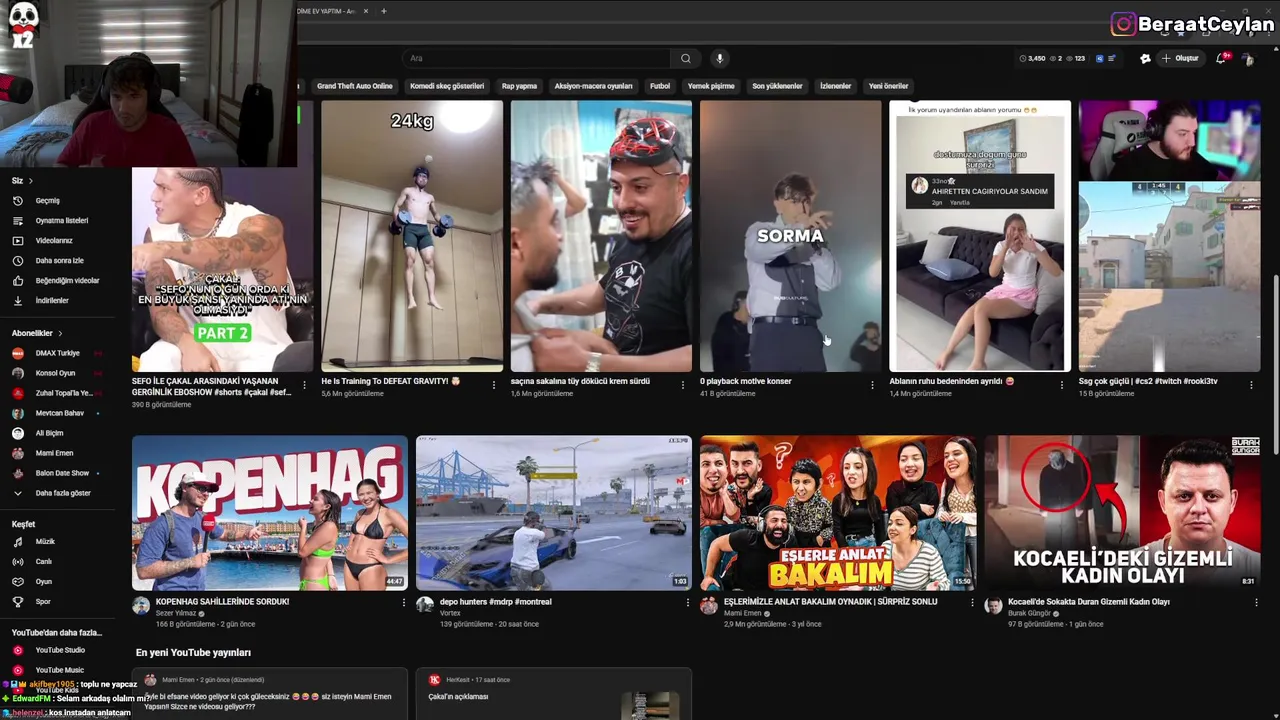
Task: Open the notifications bell
Action: [x=1221, y=58]
